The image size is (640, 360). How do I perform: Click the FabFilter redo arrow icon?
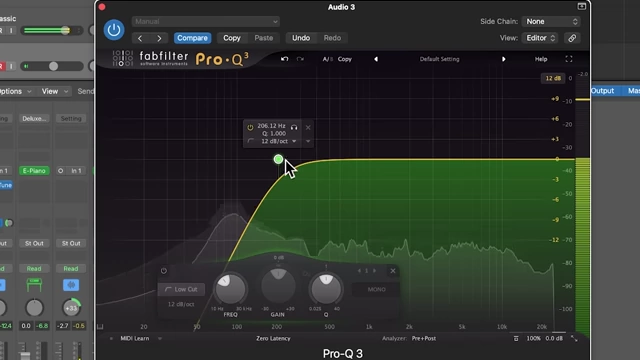click(300, 59)
